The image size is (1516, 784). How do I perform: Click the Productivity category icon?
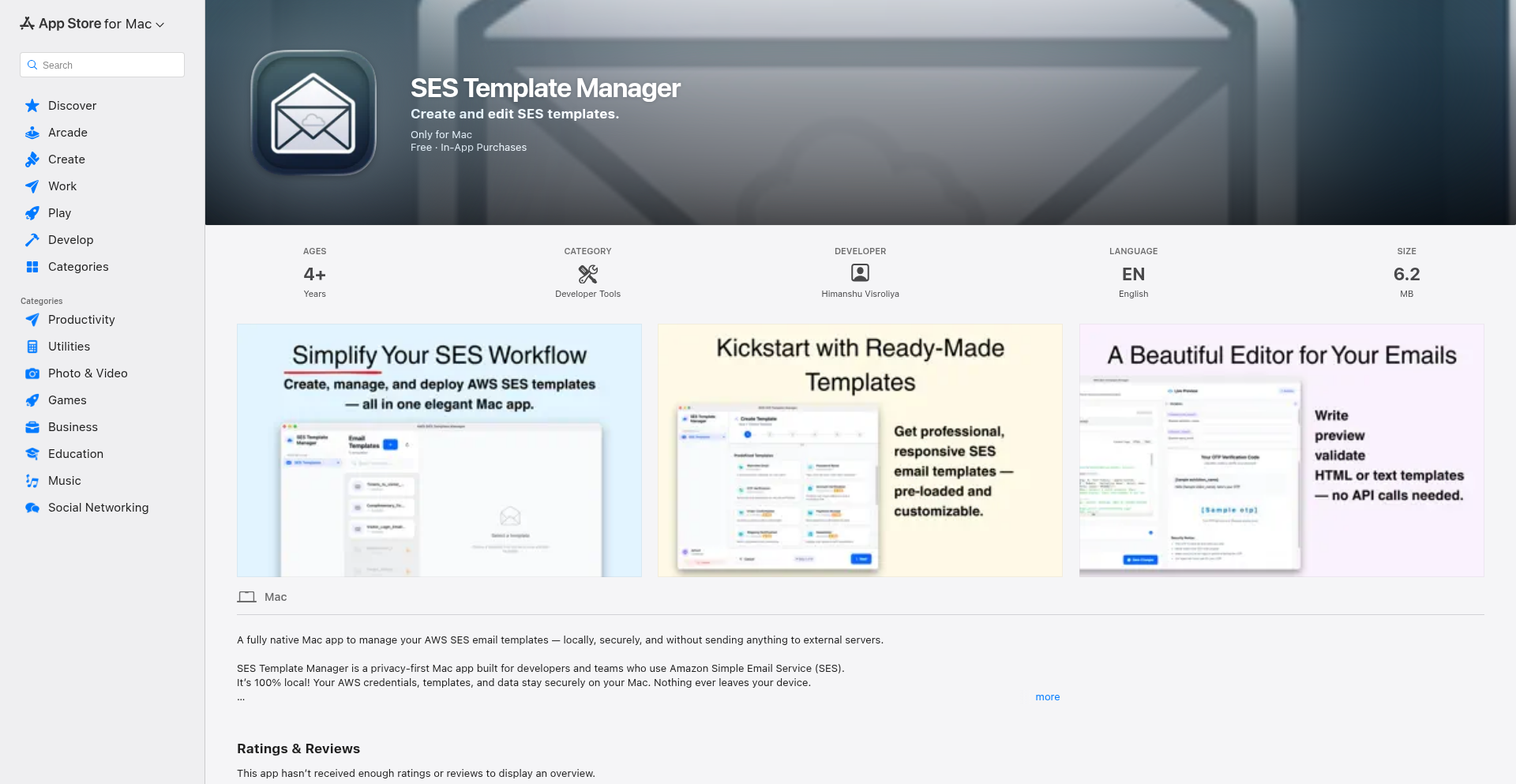pos(32,320)
